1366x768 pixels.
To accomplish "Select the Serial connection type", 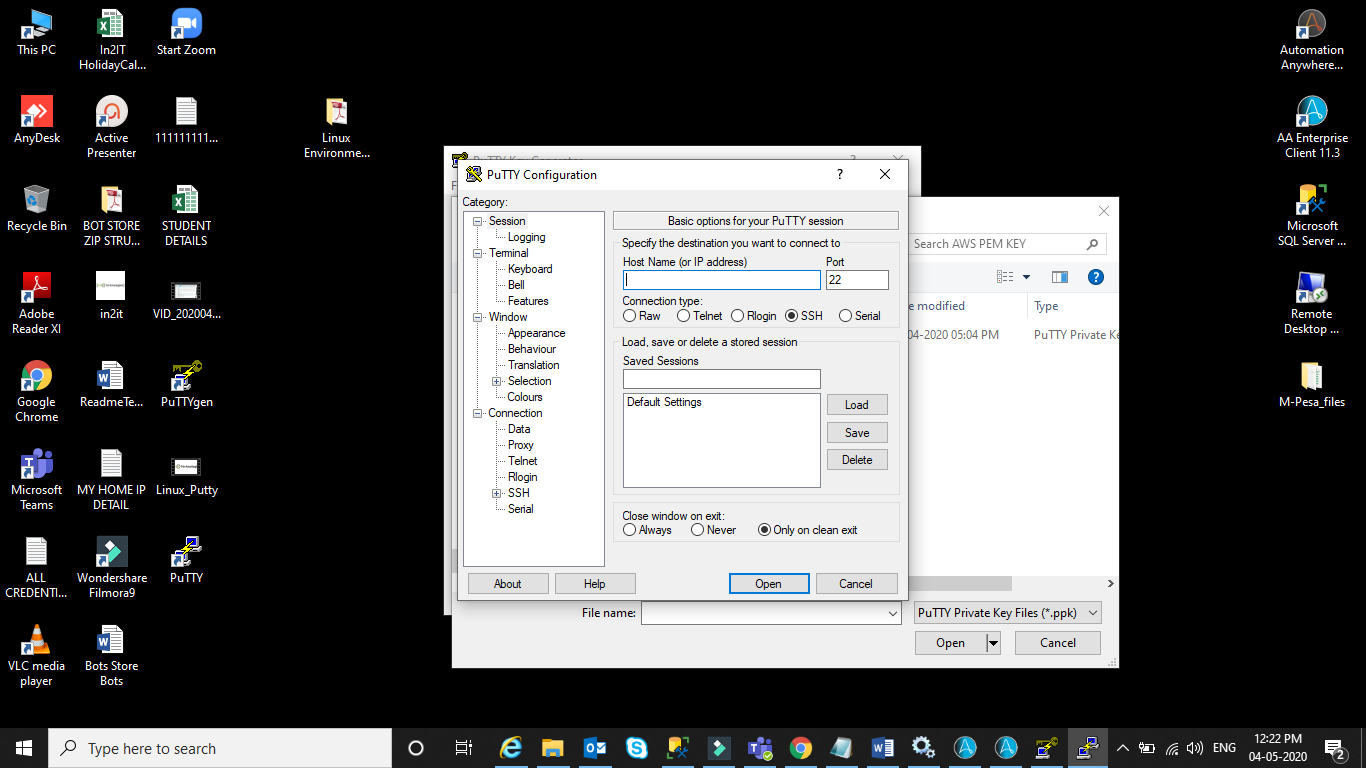I will click(846, 316).
